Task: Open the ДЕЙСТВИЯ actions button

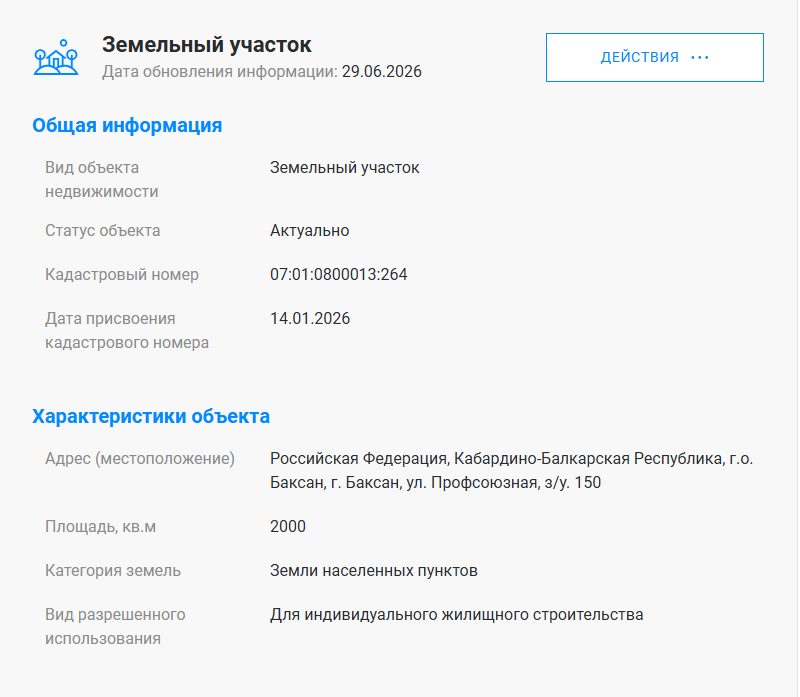Action: pyautogui.click(x=655, y=57)
